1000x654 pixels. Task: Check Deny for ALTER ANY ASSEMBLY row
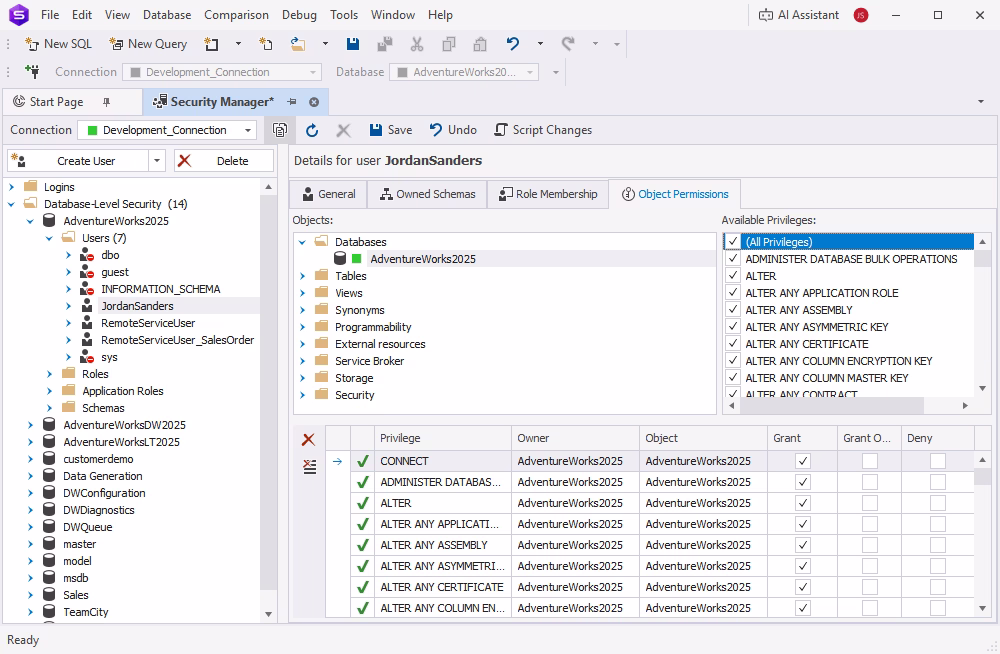click(938, 546)
